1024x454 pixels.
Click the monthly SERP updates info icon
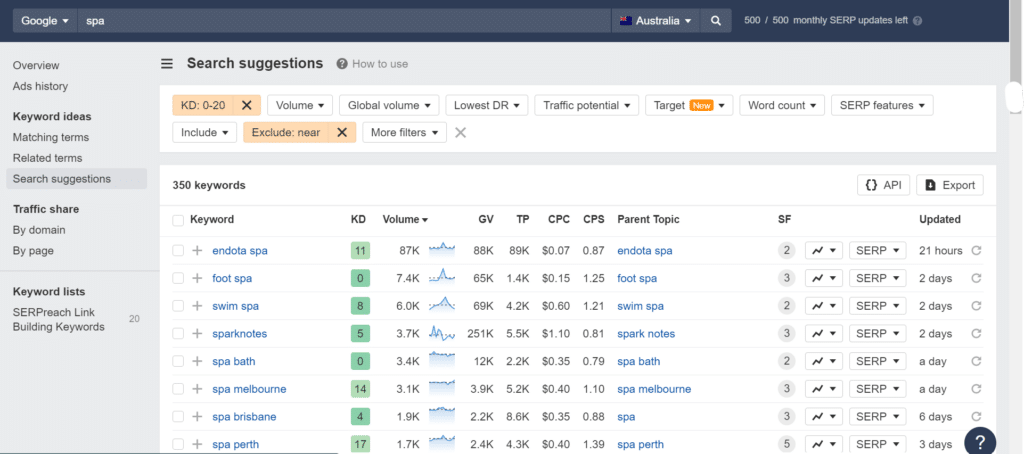pyautogui.click(x=918, y=20)
